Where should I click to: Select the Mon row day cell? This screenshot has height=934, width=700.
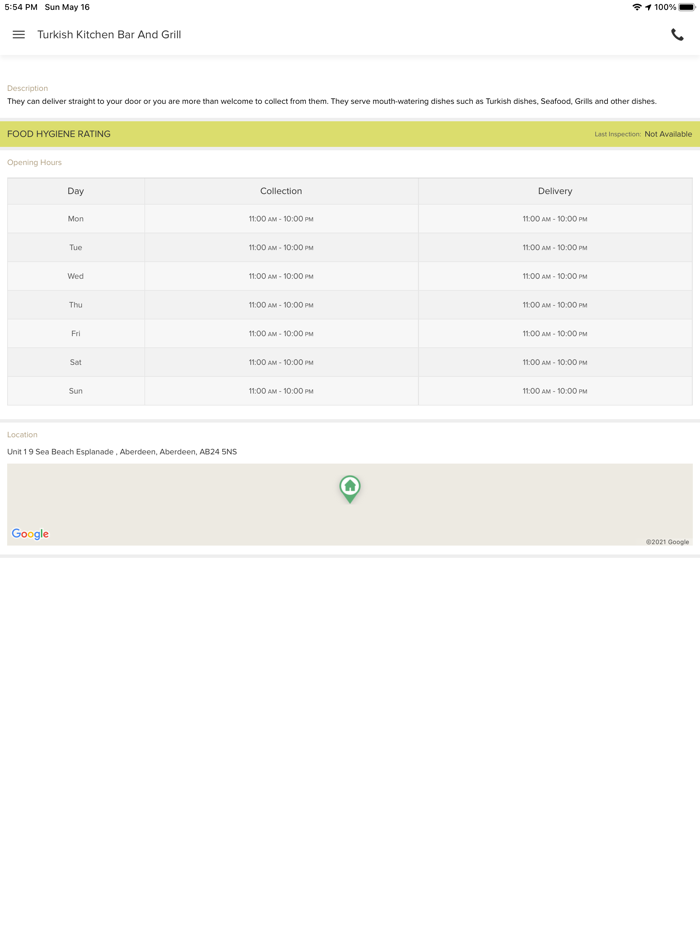(76, 219)
